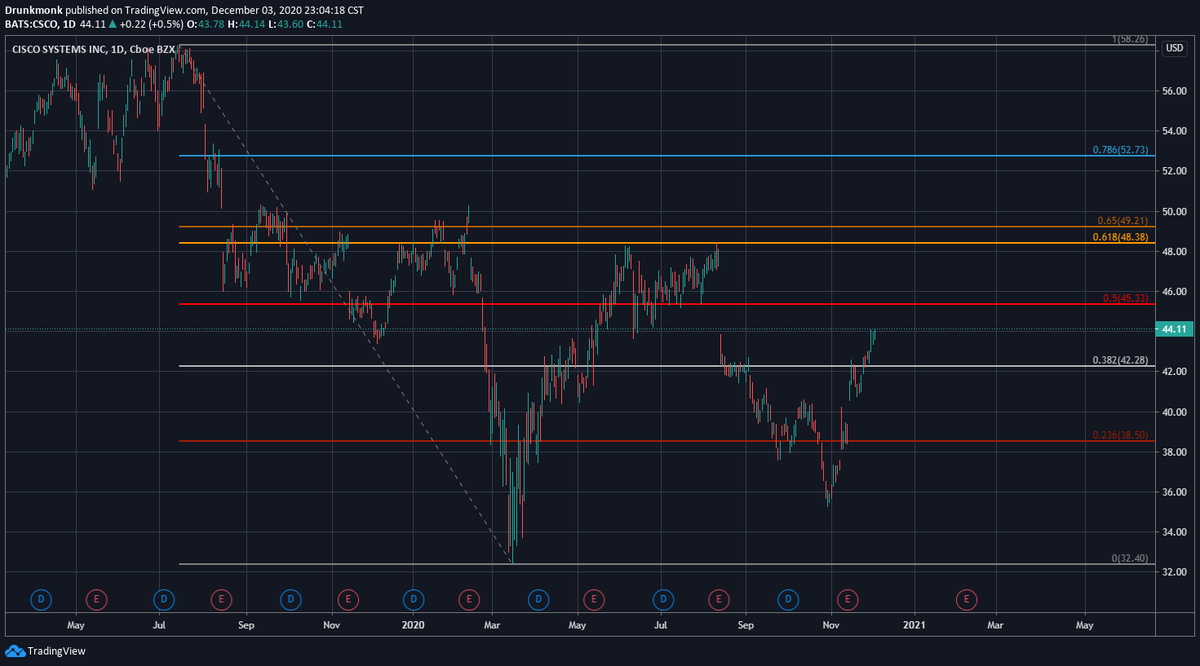
Task: Click the earnings E marker near Nov 2019
Action: click(x=348, y=599)
